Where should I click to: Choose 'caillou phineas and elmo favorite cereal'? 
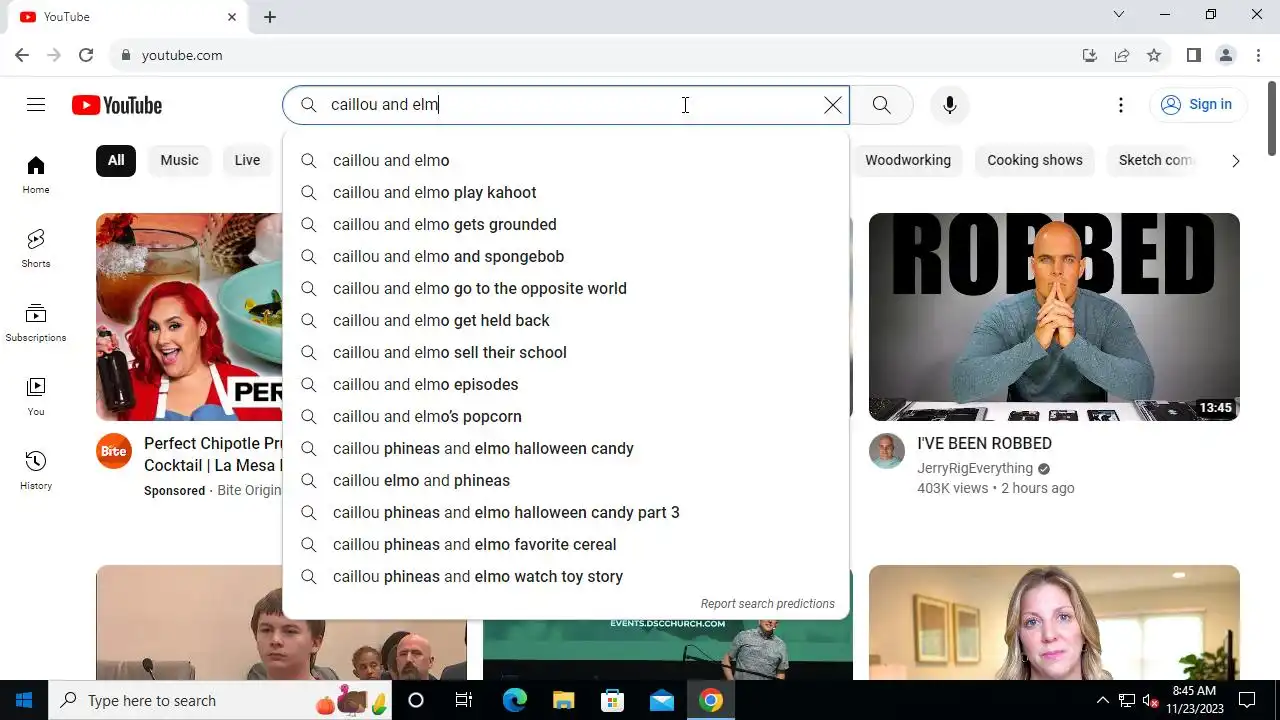point(566,544)
